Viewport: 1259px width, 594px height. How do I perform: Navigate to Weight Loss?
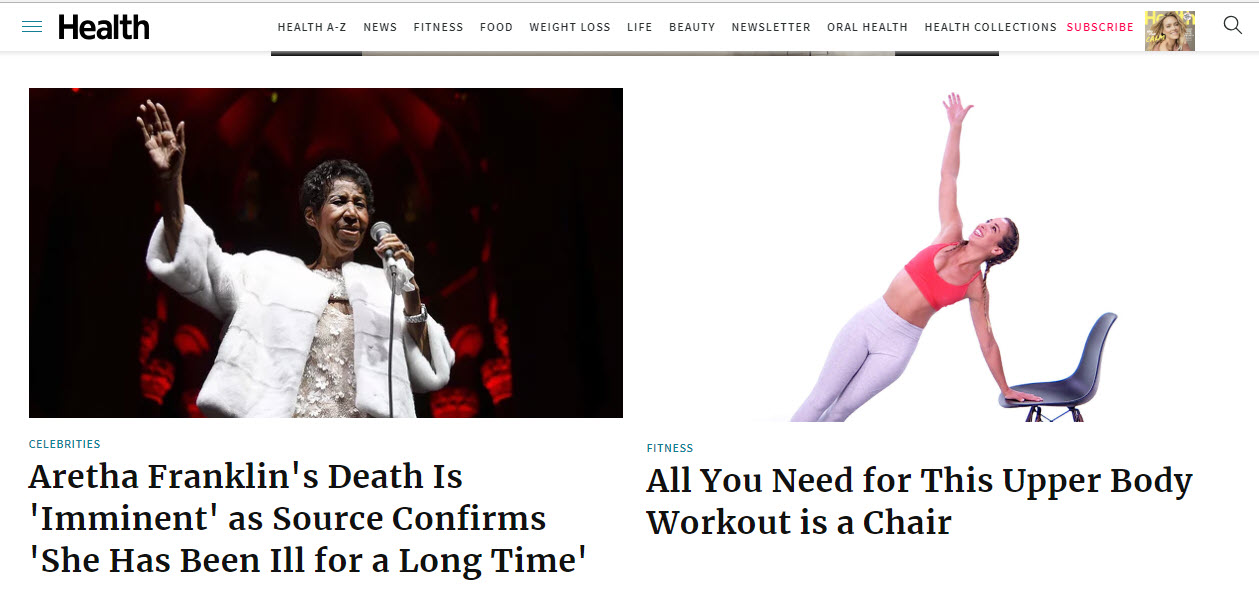pos(570,27)
